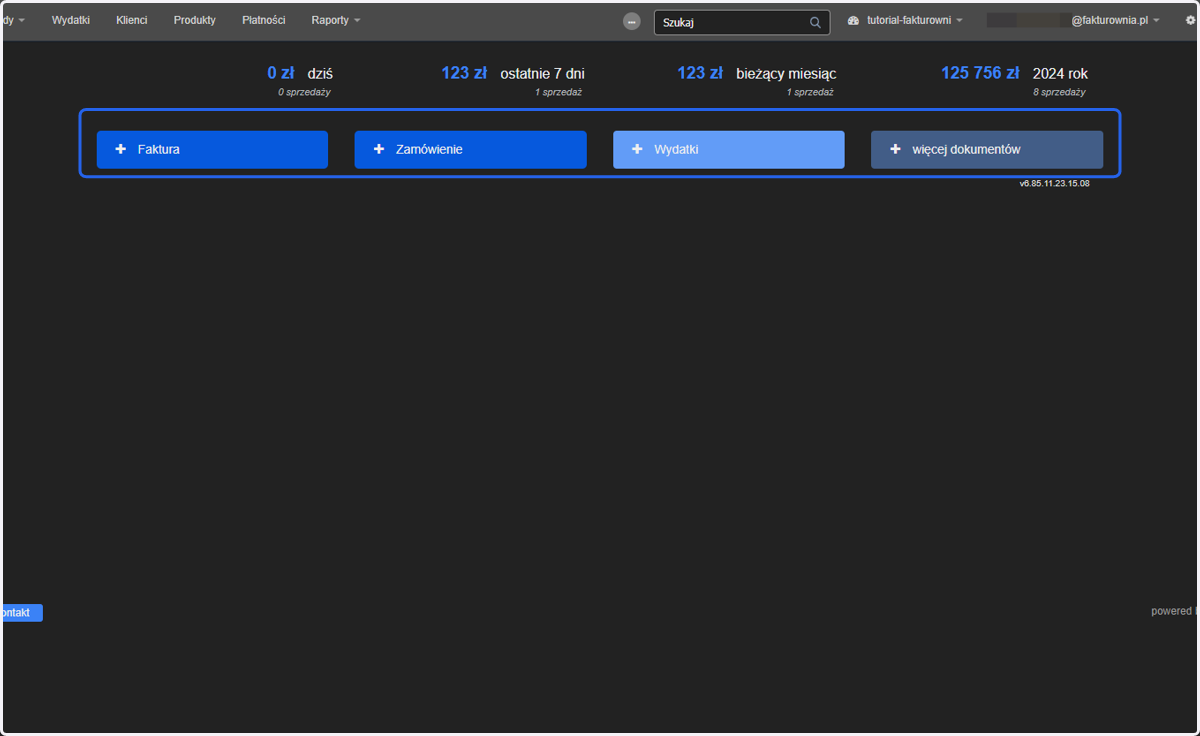Screen dimensions: 1200x736
Task: Click dashboard icon beside tutorial-fakturowni
Action: (853, 20)
